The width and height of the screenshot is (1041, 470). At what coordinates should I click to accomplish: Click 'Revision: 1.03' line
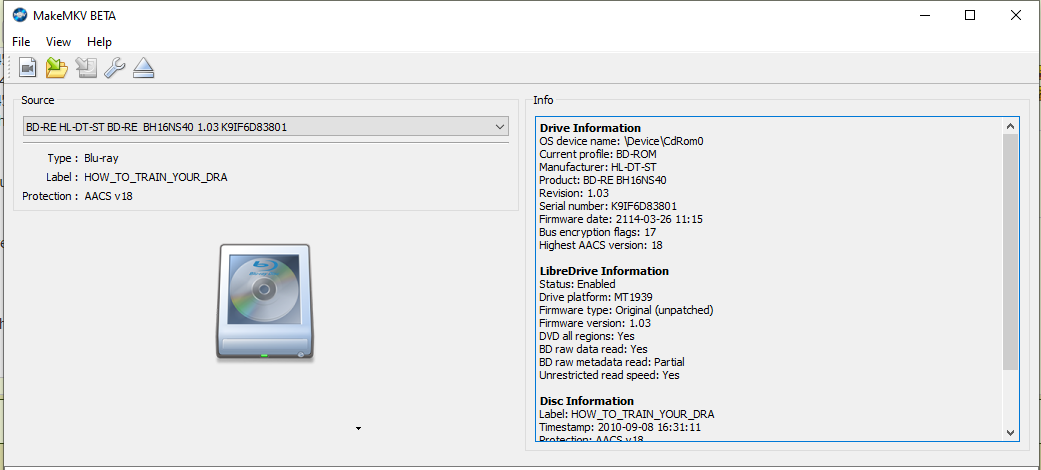click(574, 193)
